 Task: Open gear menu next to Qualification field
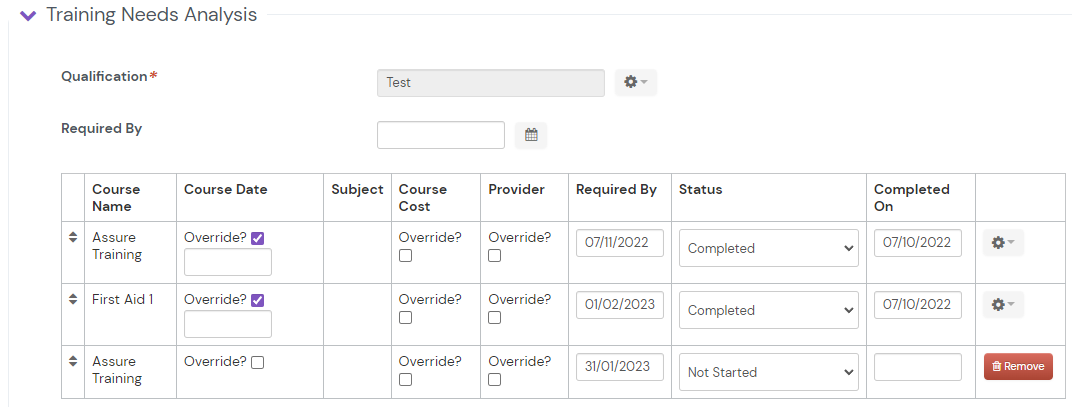pos(635,82)
